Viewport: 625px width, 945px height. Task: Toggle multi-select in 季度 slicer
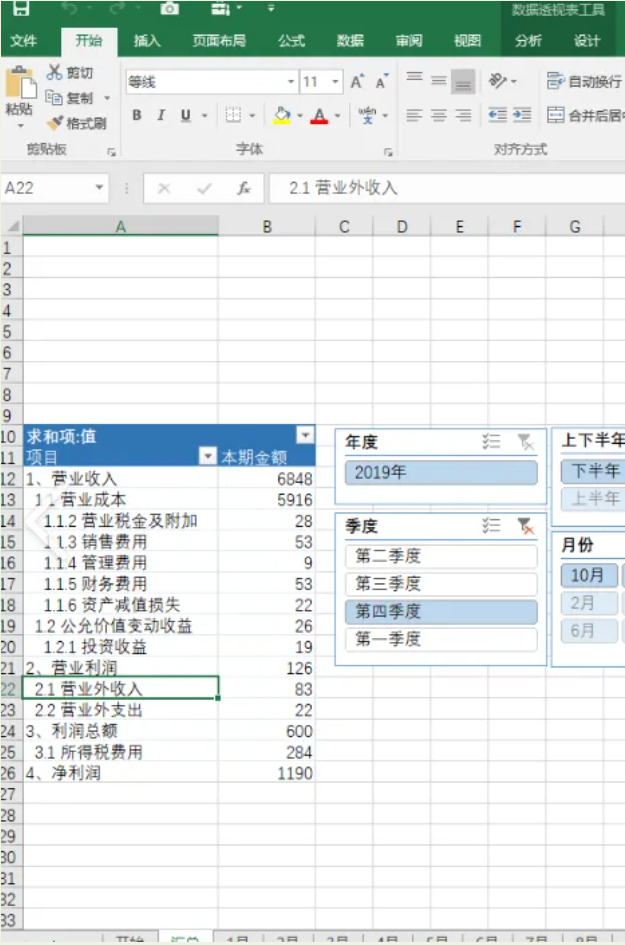(x=491, y=526)
